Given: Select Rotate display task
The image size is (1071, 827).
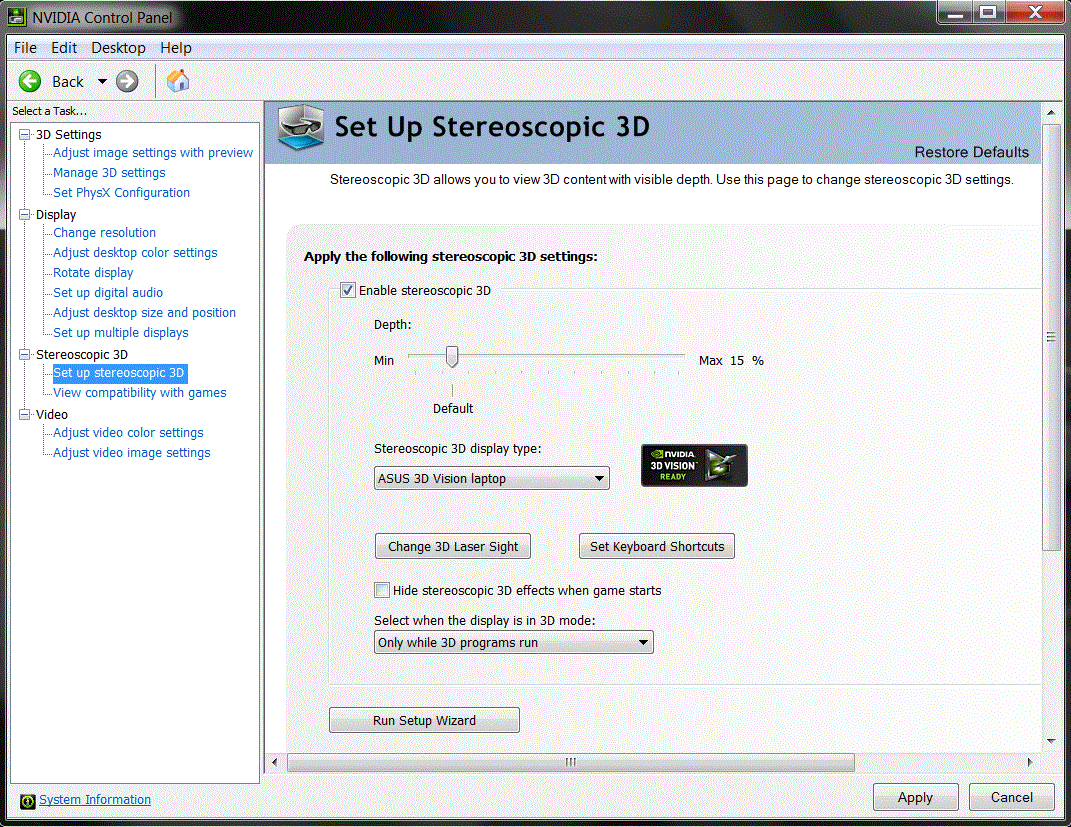Looking at the screenshot, I should point(93,272).
